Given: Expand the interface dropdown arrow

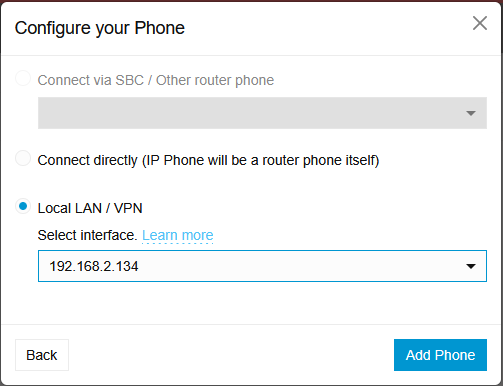Looking at the screenshot, I should pos(471,266).
